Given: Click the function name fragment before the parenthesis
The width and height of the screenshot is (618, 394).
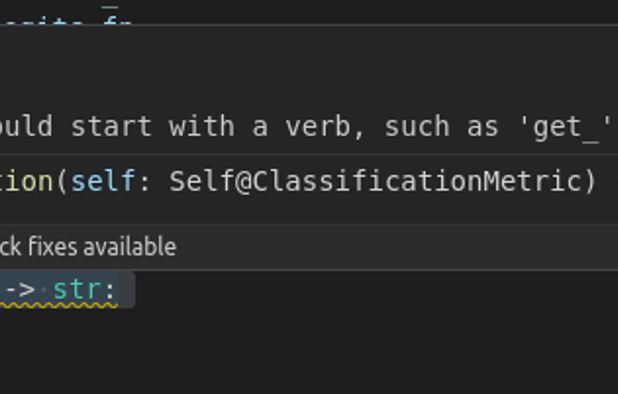Looking at the screenshot, I should pyautogui.click(x=26, y=182).
